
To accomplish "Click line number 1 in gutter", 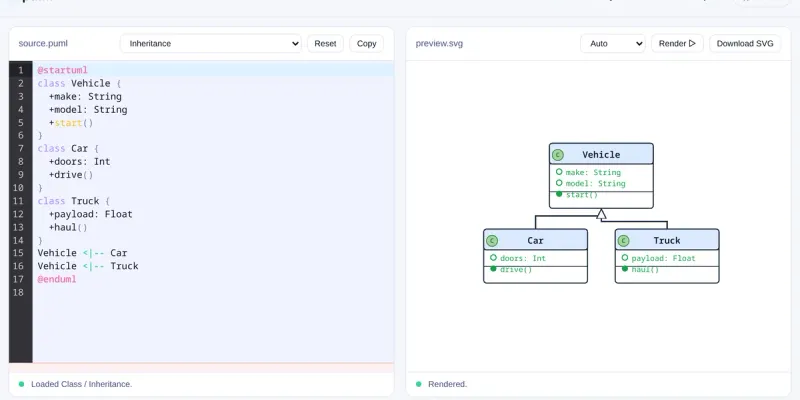I will click(20, 70).
